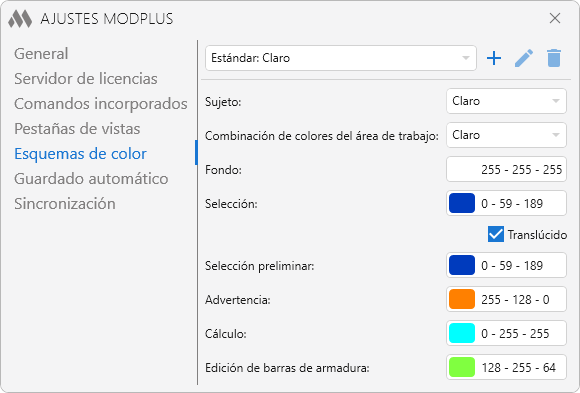Select Pestañas de vistas section
Screen dimensions: 580x393
click(77, 129)
